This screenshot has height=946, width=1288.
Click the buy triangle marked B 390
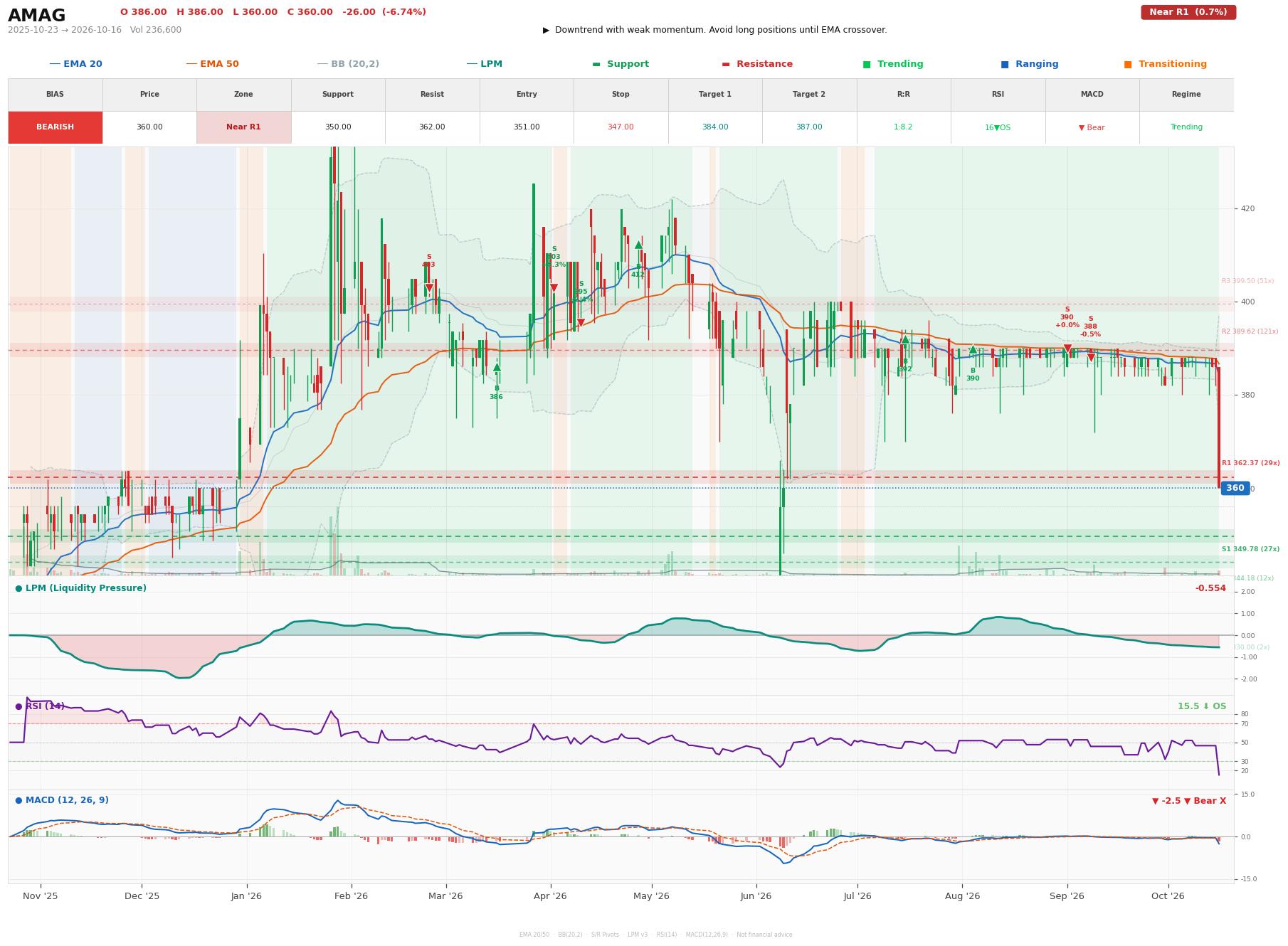(973, 349)
